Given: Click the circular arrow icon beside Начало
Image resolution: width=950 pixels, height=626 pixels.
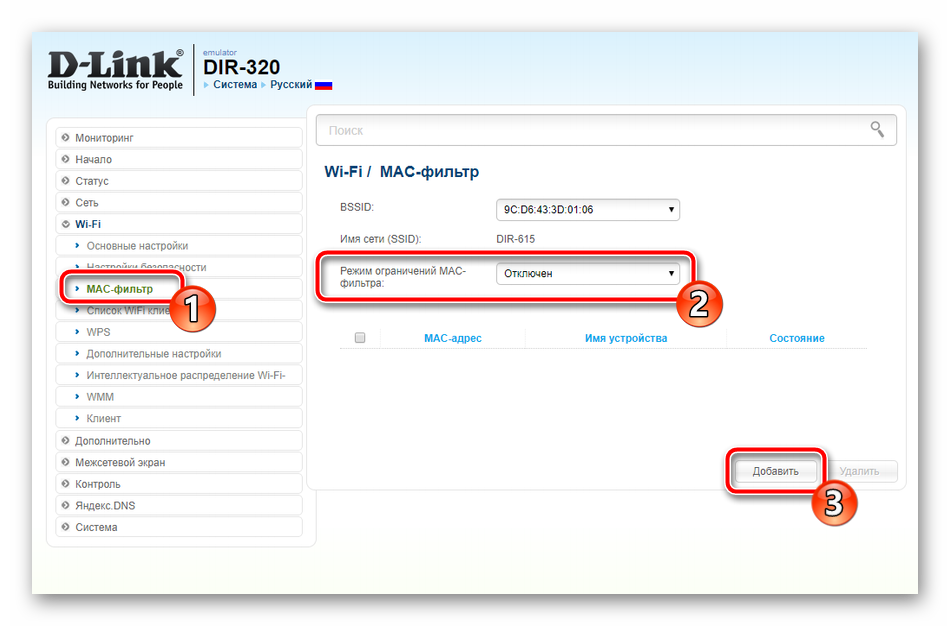Looking at the screenshot, I should [65, 159].
